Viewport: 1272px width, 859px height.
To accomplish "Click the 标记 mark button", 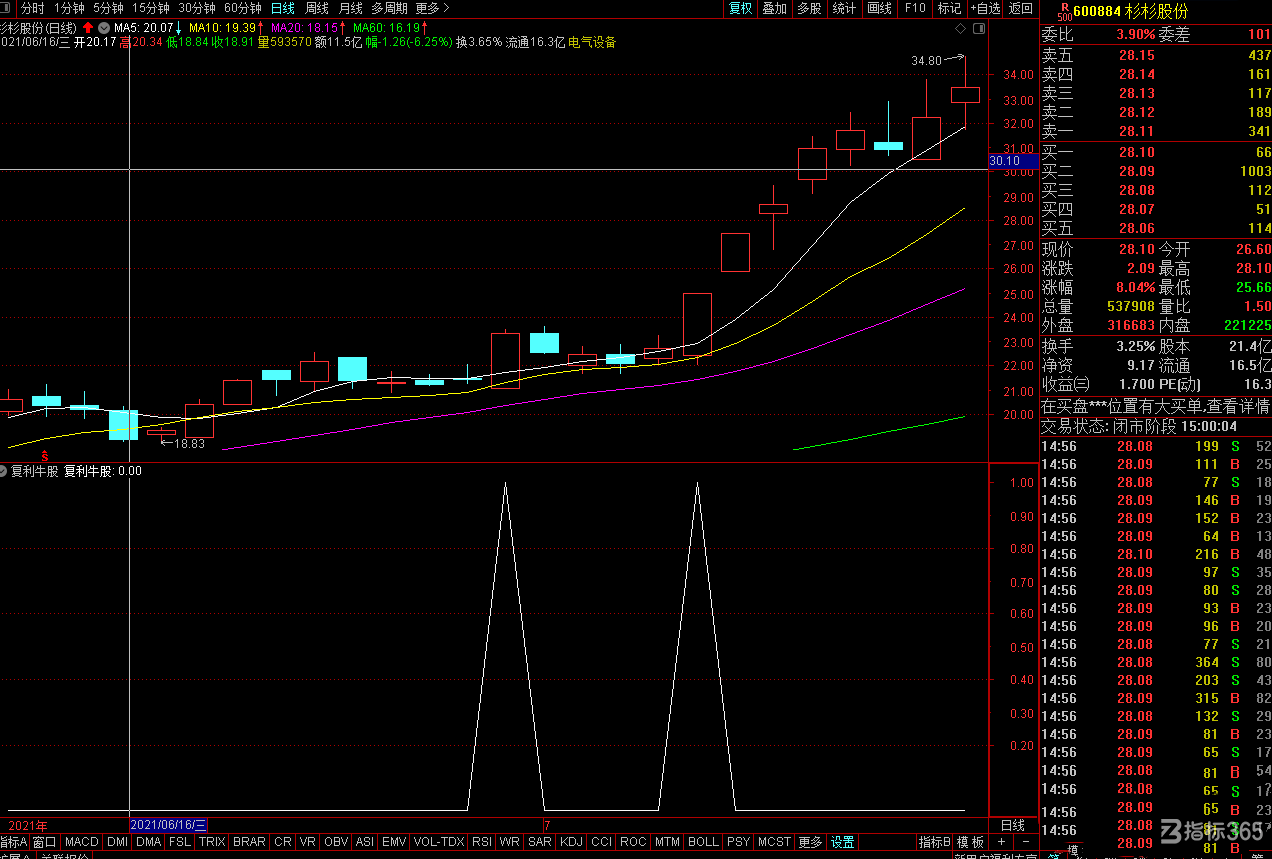I will tap(949, 8).
